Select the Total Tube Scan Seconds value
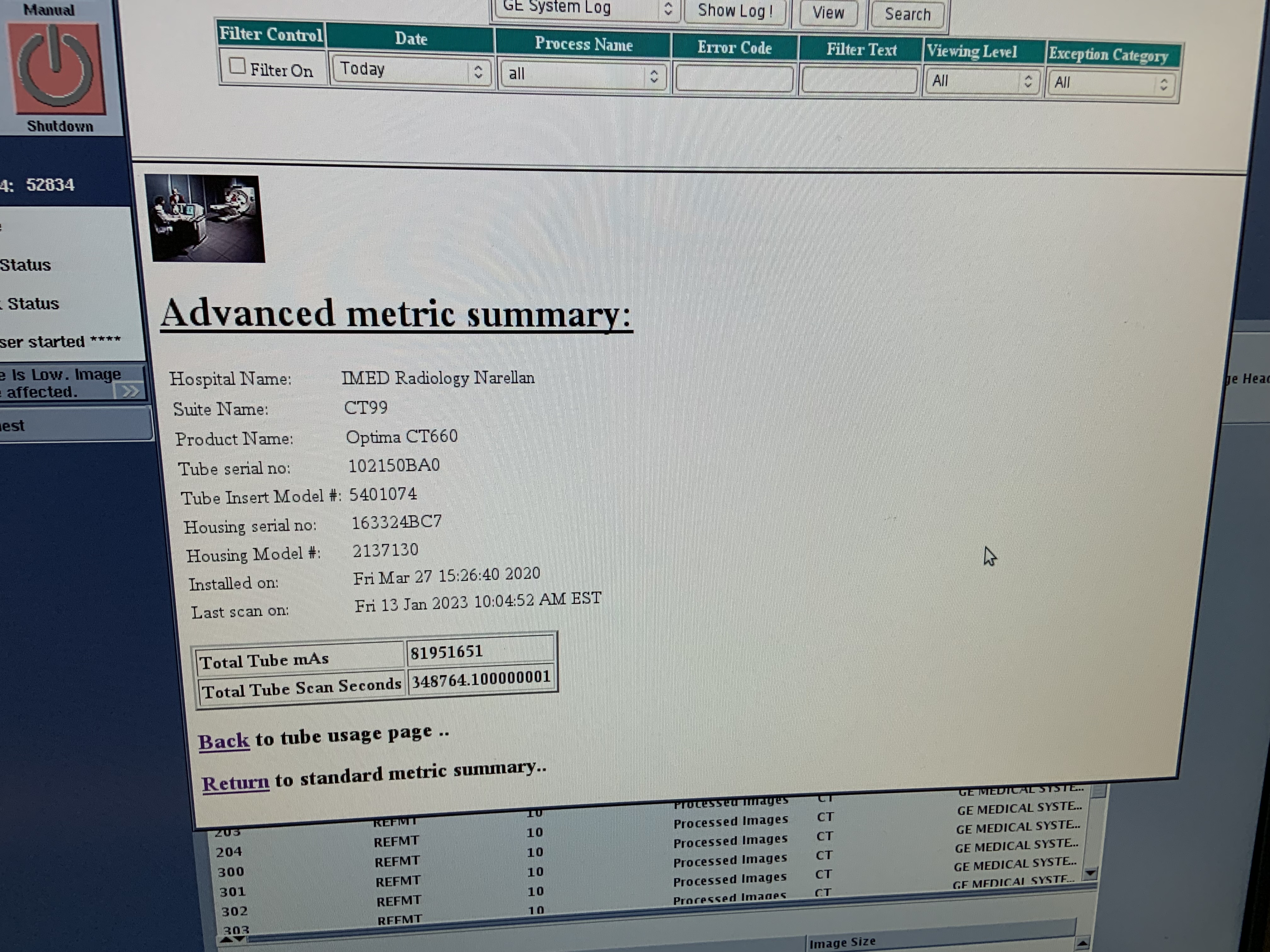This screenshot has width=1270, height=952. (481, 679)
